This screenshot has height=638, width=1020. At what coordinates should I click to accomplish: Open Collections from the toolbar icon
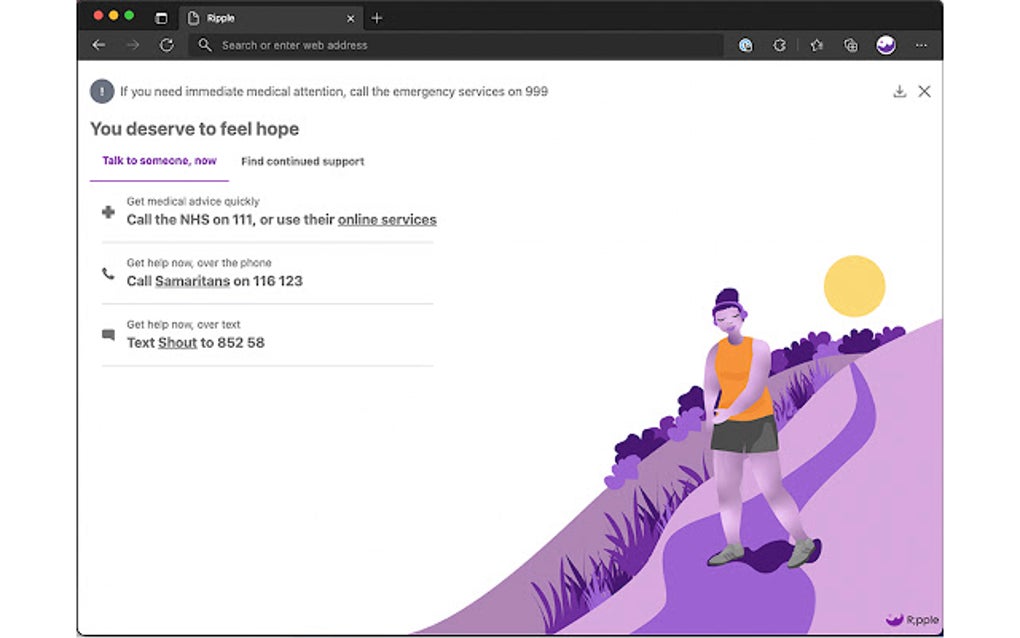(849, 45)
